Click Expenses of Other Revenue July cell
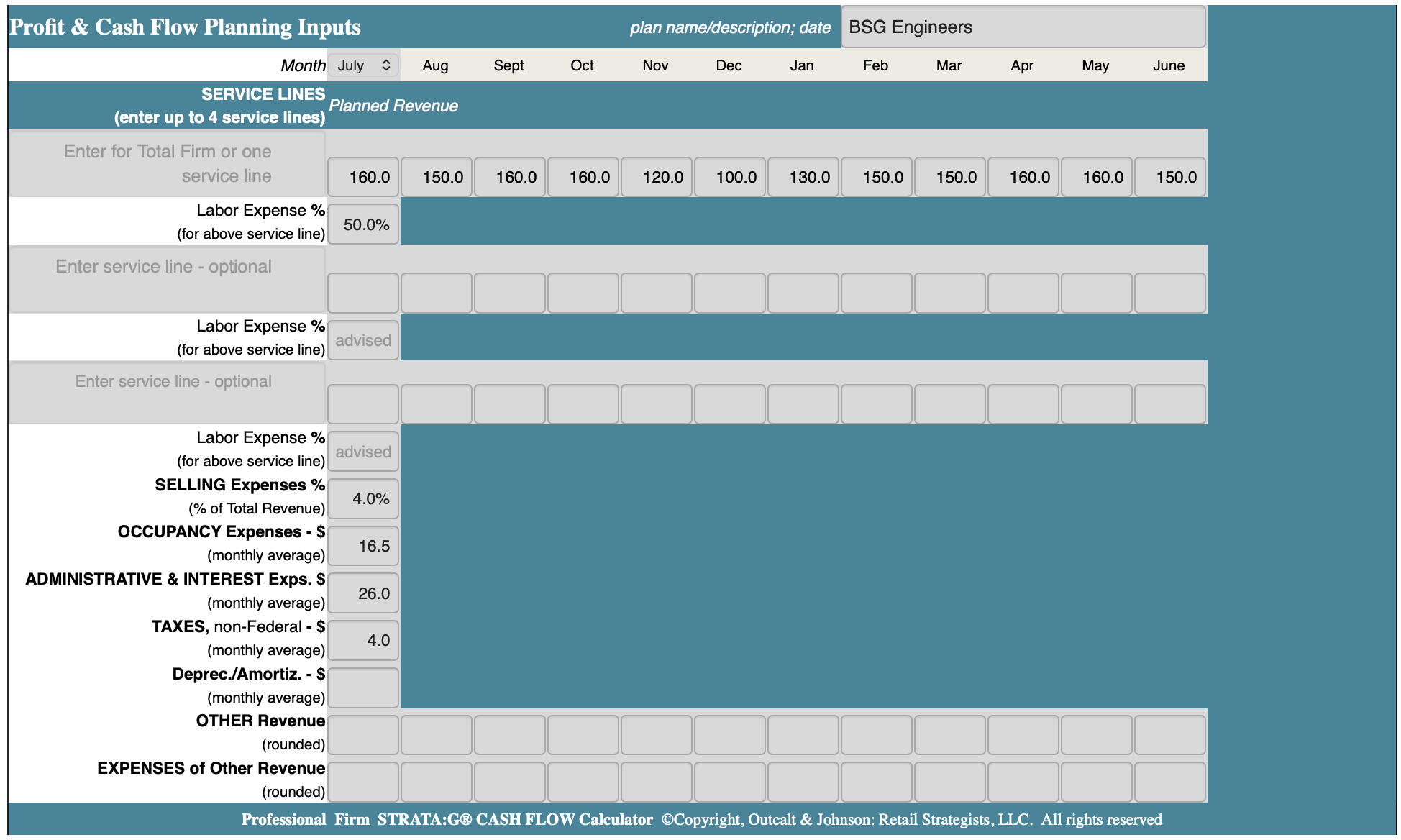 point(363,782)
